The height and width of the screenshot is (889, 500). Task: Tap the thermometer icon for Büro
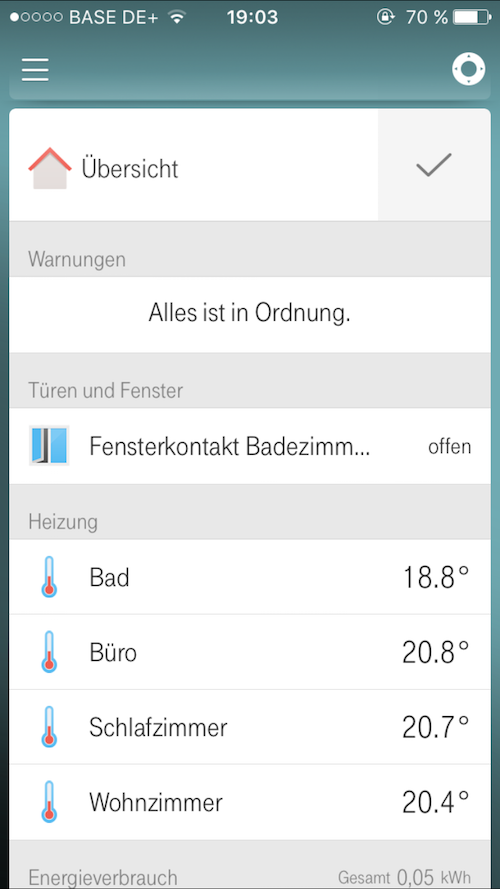click(x=49, y=652)
